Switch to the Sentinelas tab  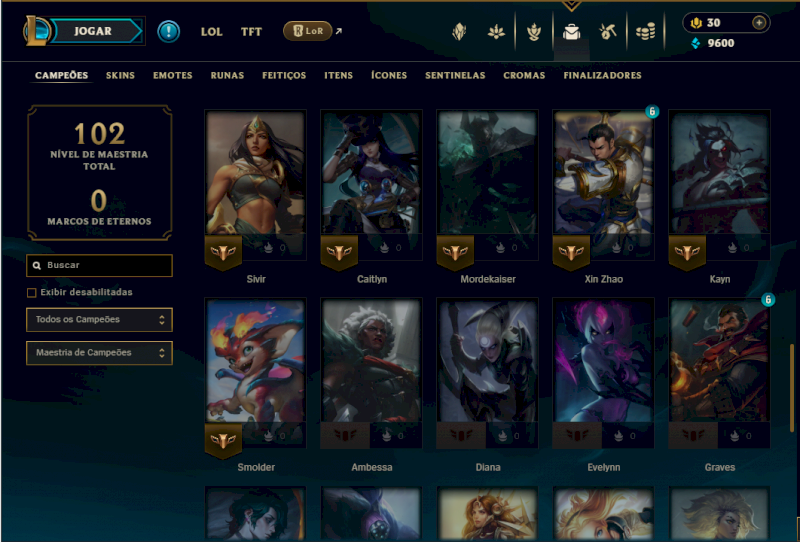pyautogui.click(x=455, y=75)
